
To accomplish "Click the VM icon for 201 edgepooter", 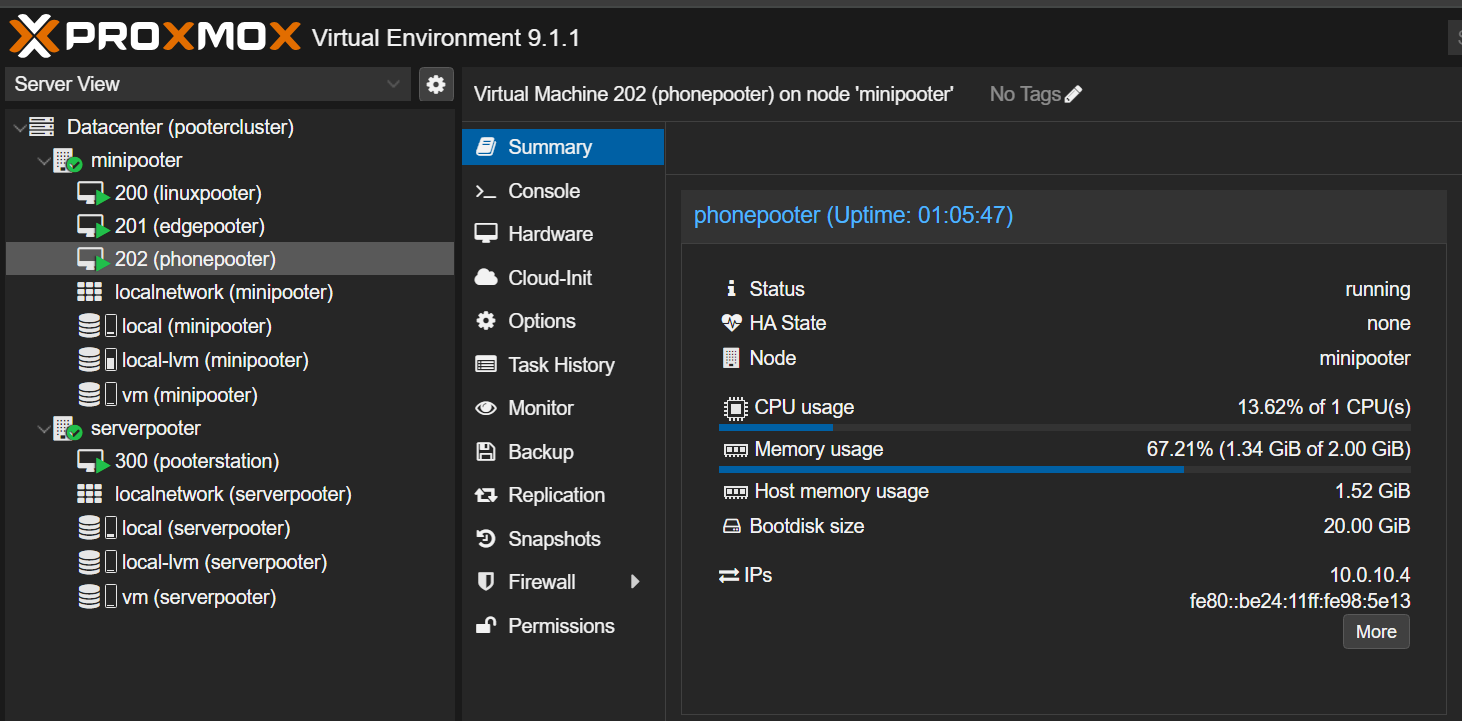I will [93, 227].
